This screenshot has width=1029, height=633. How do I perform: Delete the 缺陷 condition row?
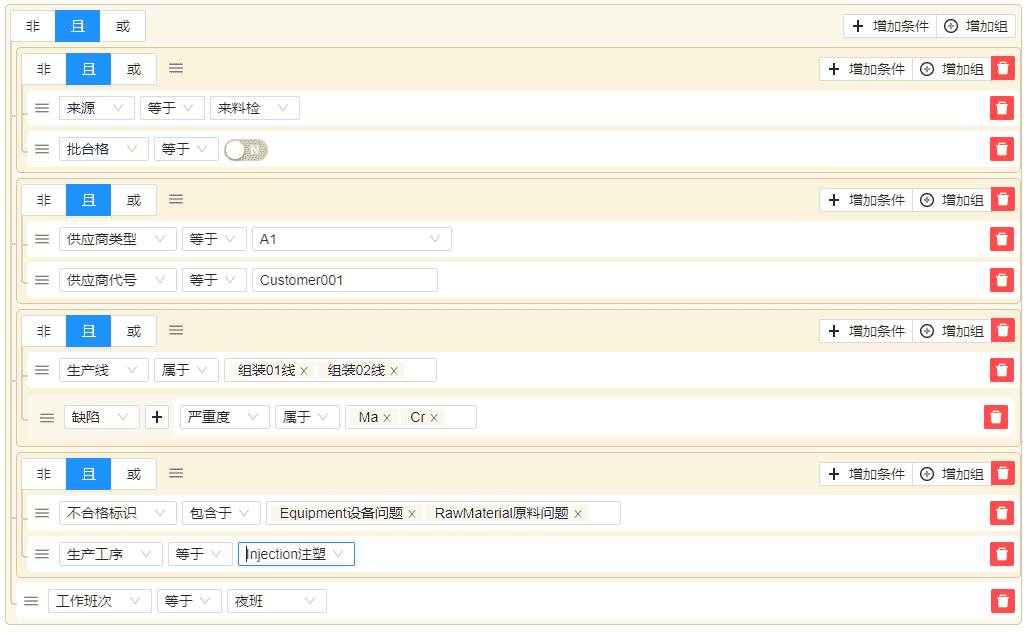[x=996, y=417]
